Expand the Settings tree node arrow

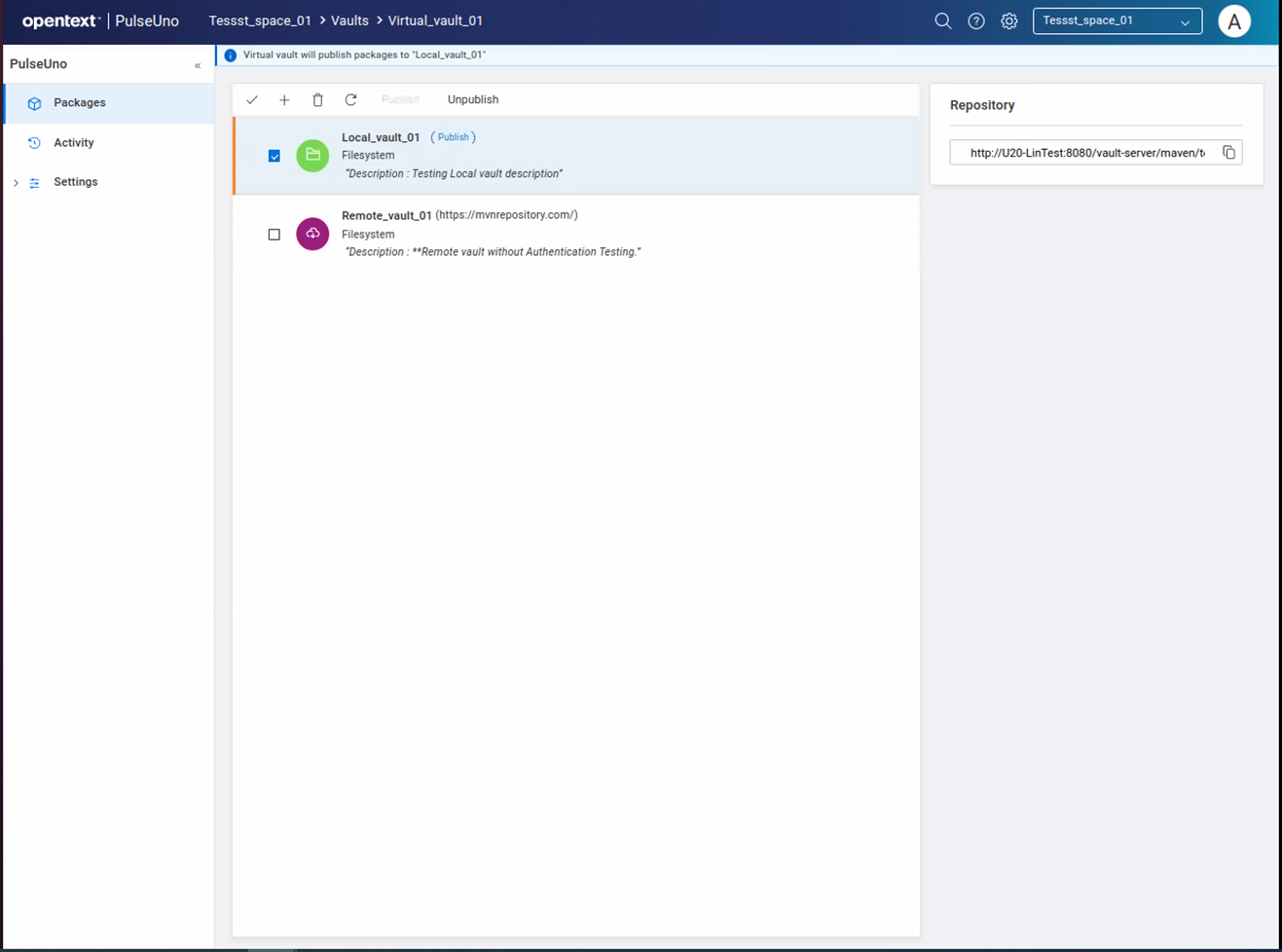pos(16,183)
